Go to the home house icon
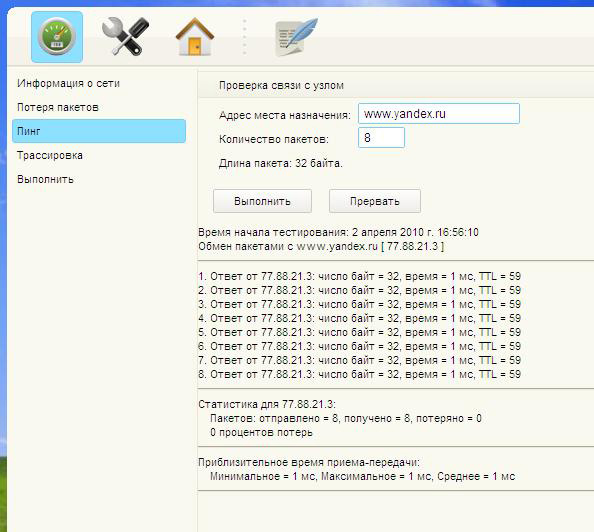The image size is (594, 532). pos(195,37)
